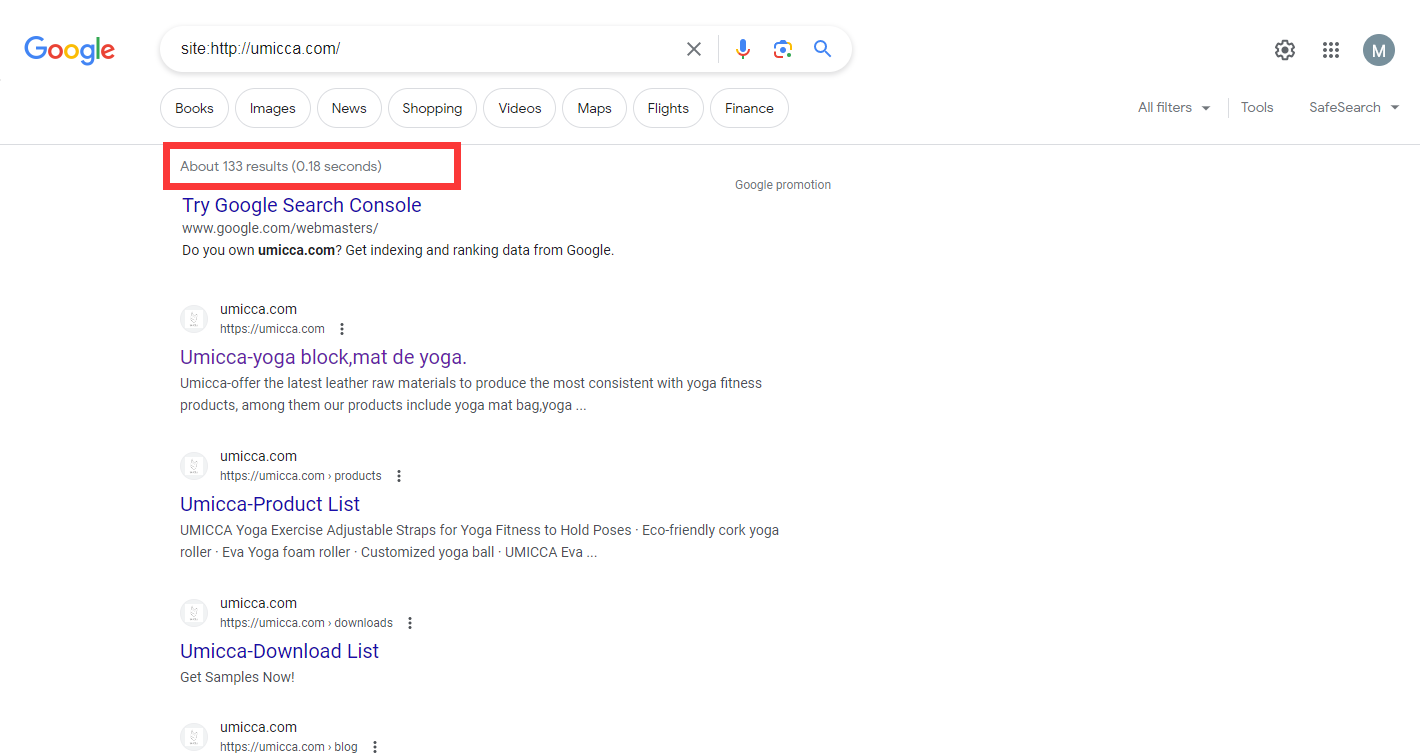Switch to the News filter
This screenshot has width=1420, height=755.
pyautogui.click(x=349, y=109)
